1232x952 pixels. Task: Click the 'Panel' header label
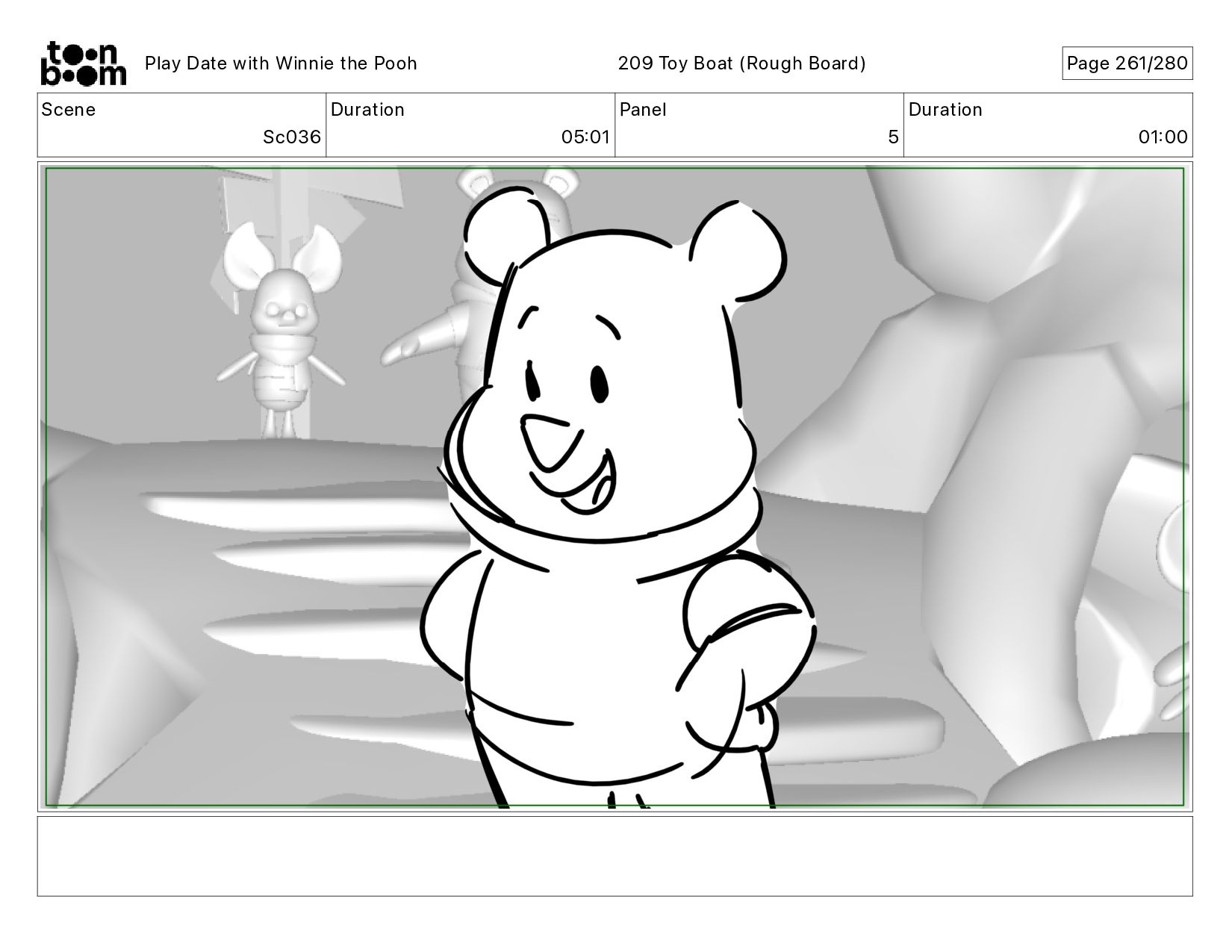point(643,110)
